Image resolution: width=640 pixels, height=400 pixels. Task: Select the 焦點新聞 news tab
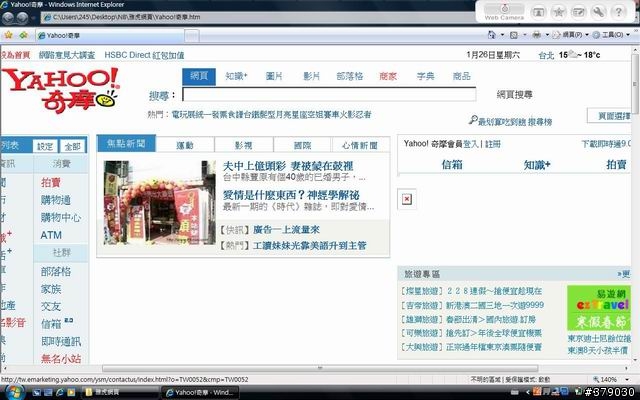click(x=126, y=143)
